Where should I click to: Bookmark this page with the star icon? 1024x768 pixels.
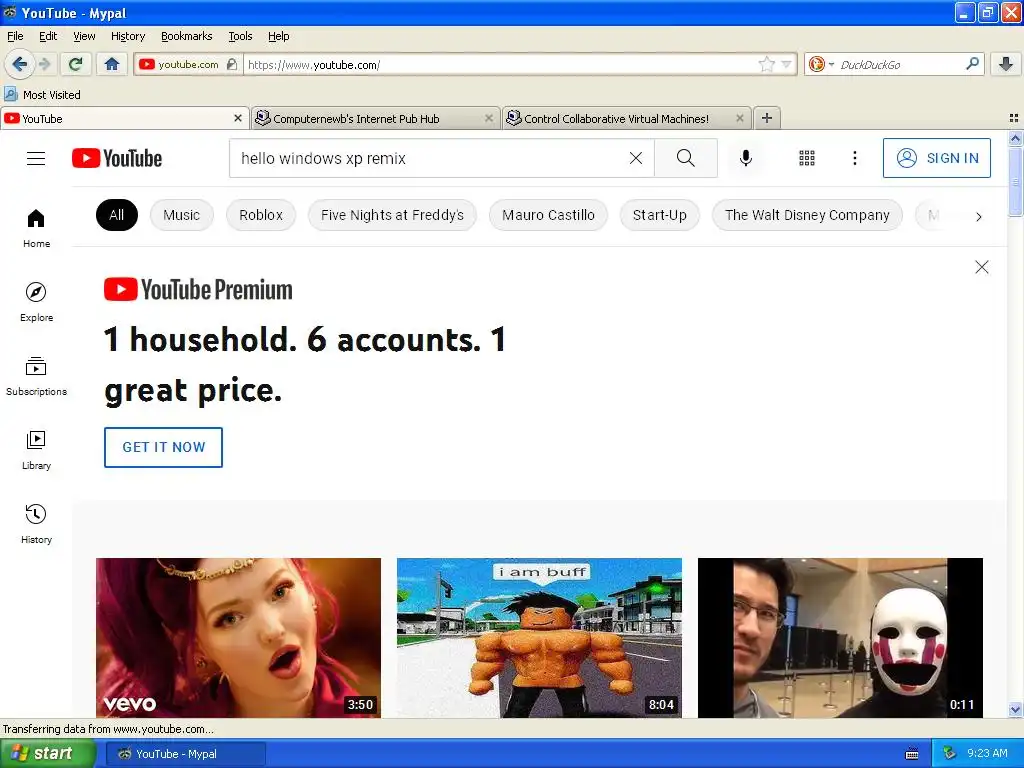766,64
